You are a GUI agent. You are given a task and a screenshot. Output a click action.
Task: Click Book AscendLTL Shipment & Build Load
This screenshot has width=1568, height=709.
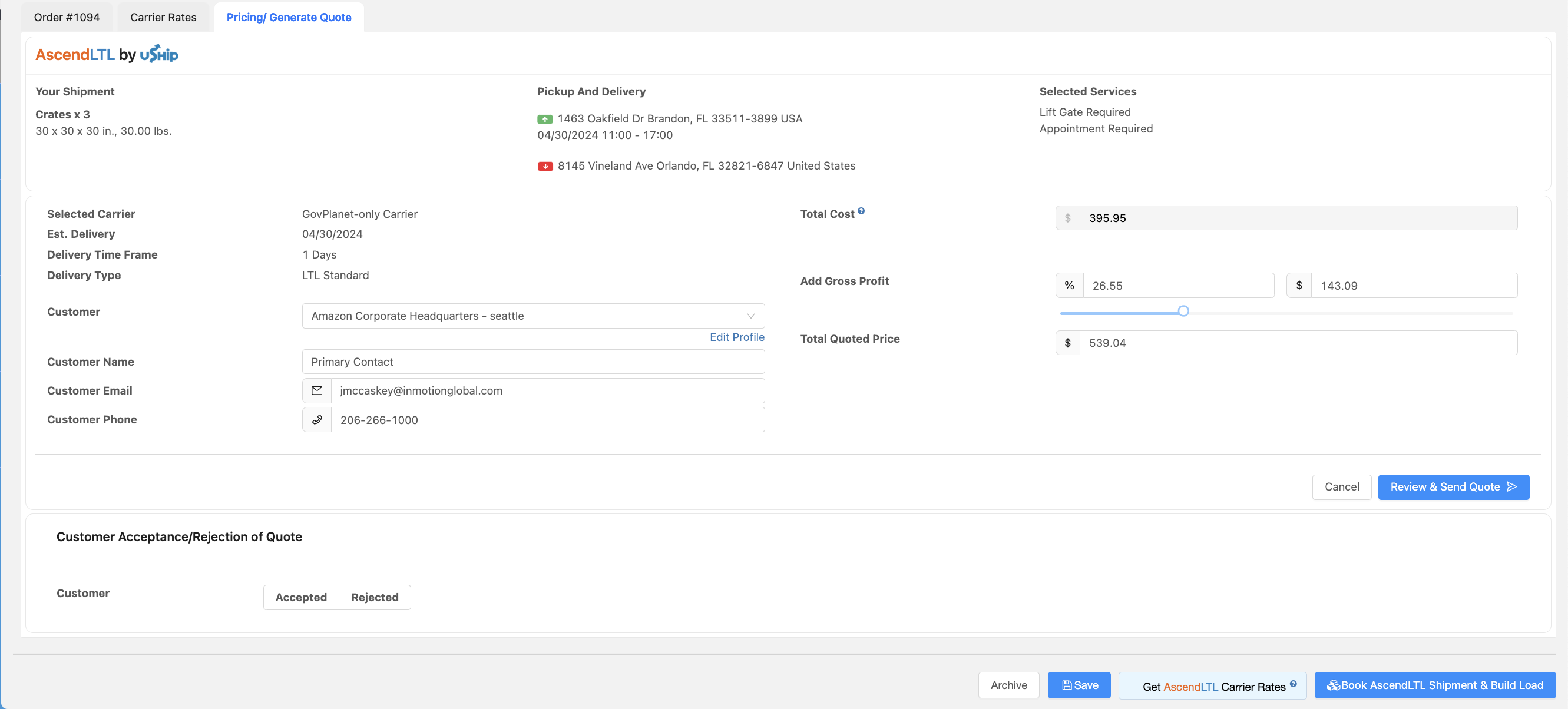tap(1435, 685)
